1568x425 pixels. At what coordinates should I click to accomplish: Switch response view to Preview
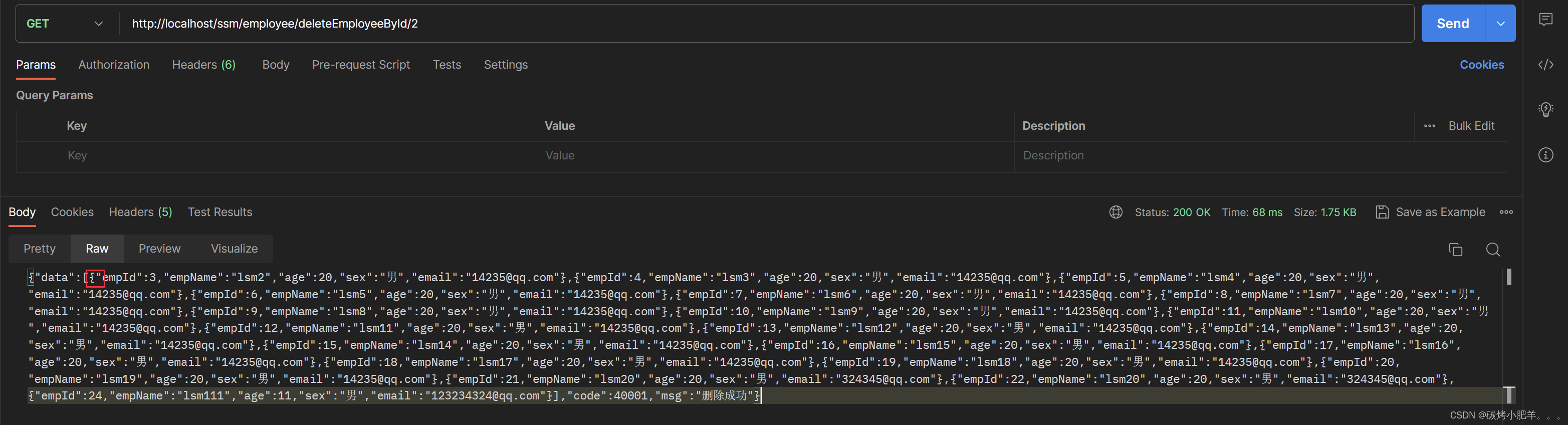coord(159,249)
